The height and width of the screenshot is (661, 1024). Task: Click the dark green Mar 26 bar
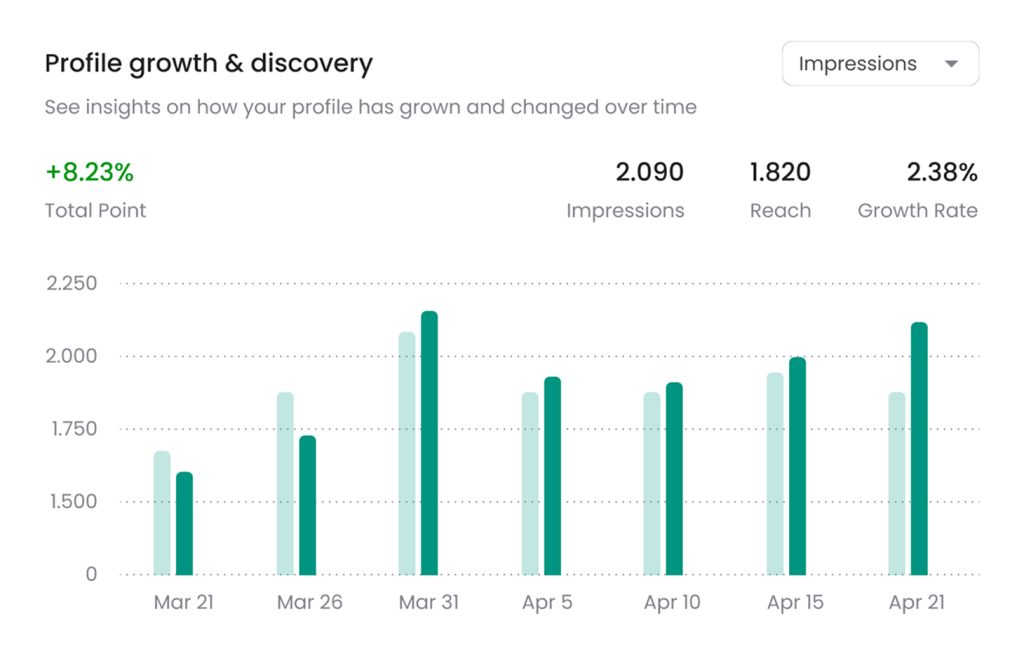tap(307, 505)
